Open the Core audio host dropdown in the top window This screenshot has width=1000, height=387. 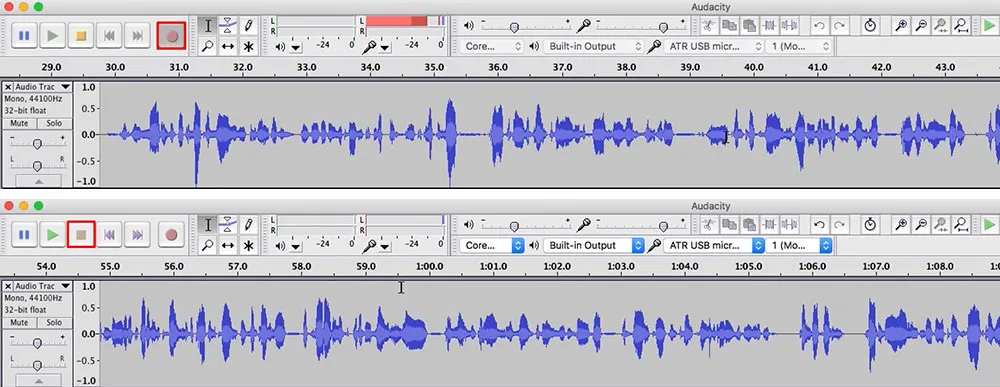(x=492, y=47)
